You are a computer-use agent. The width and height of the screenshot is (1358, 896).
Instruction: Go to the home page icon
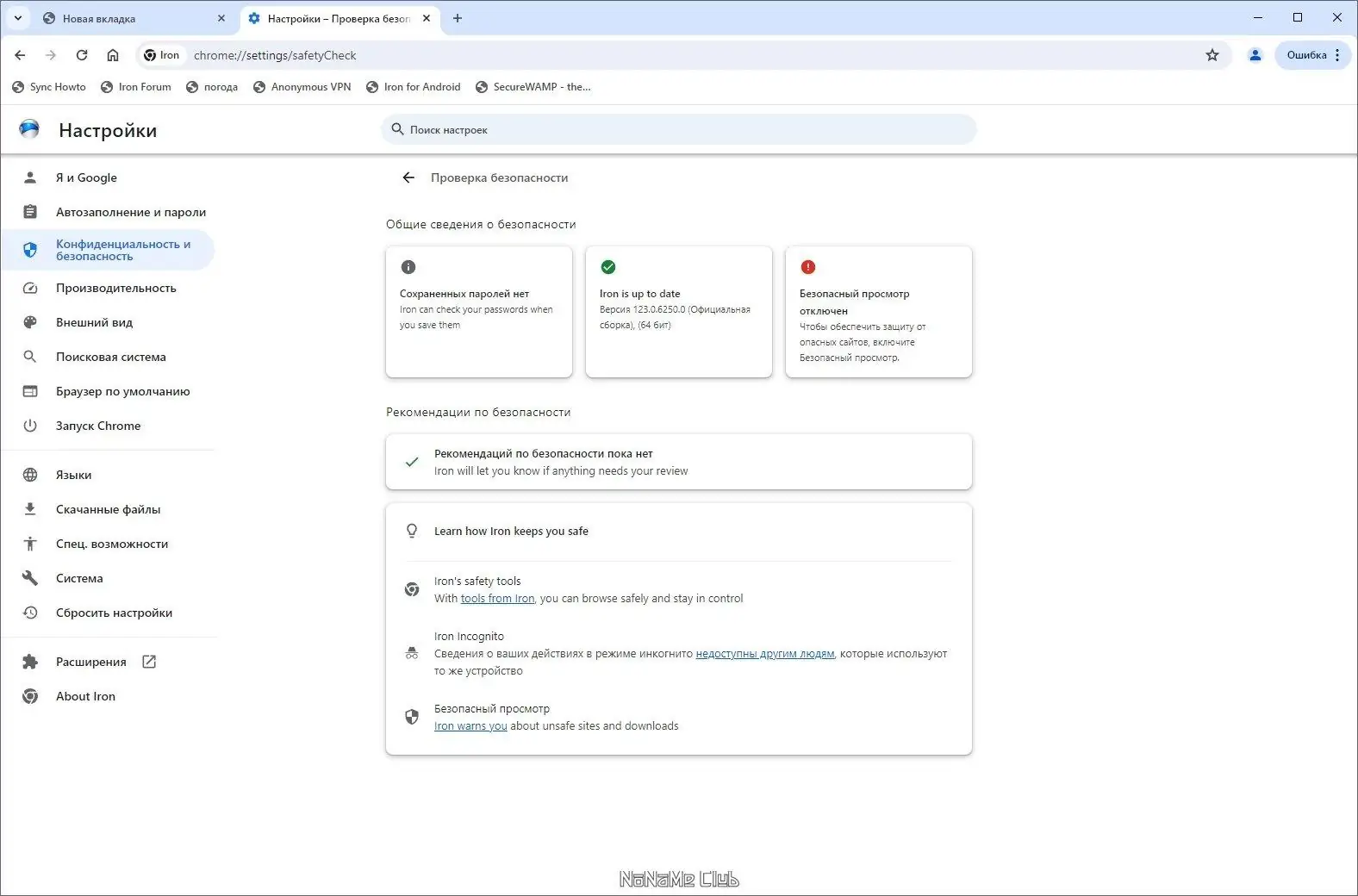click(113, 55)
